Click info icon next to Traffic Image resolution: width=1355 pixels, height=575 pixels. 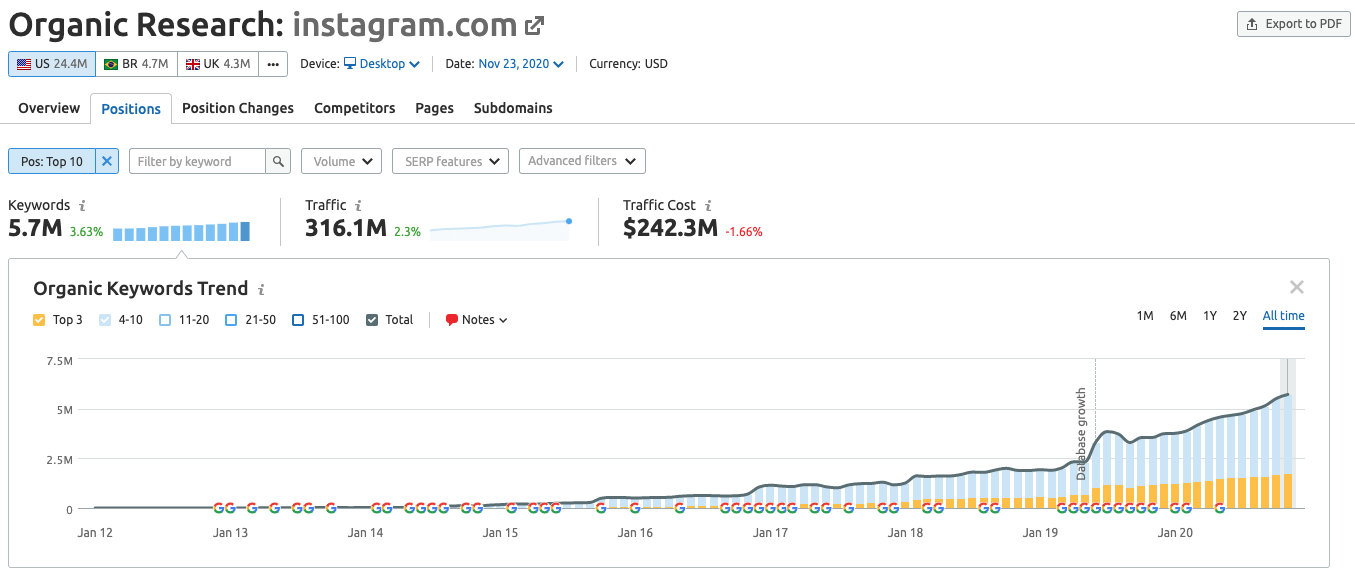[358, 205]
